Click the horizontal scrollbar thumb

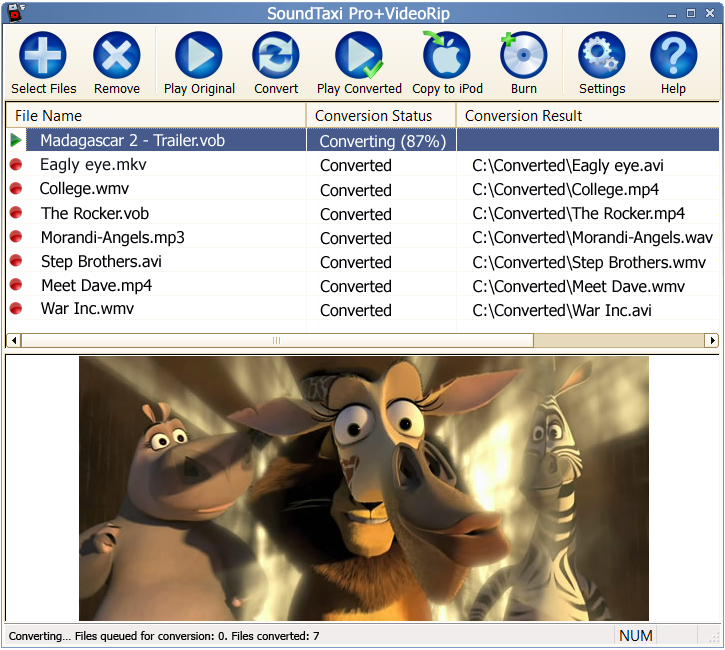click(277, 341)
